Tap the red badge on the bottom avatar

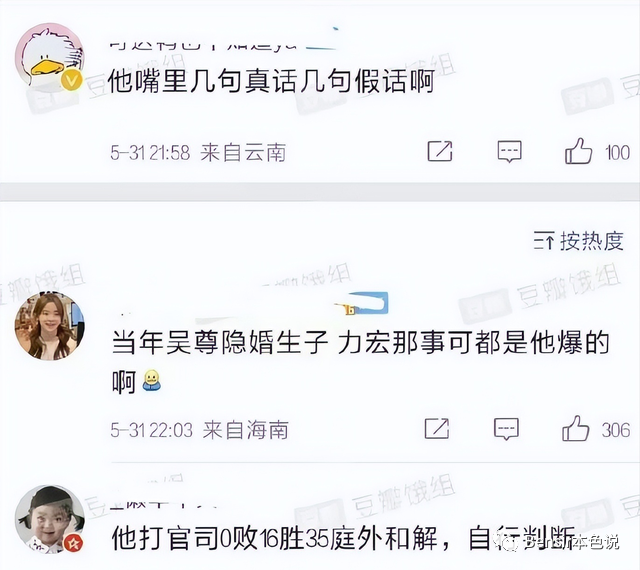click(73, 543)
